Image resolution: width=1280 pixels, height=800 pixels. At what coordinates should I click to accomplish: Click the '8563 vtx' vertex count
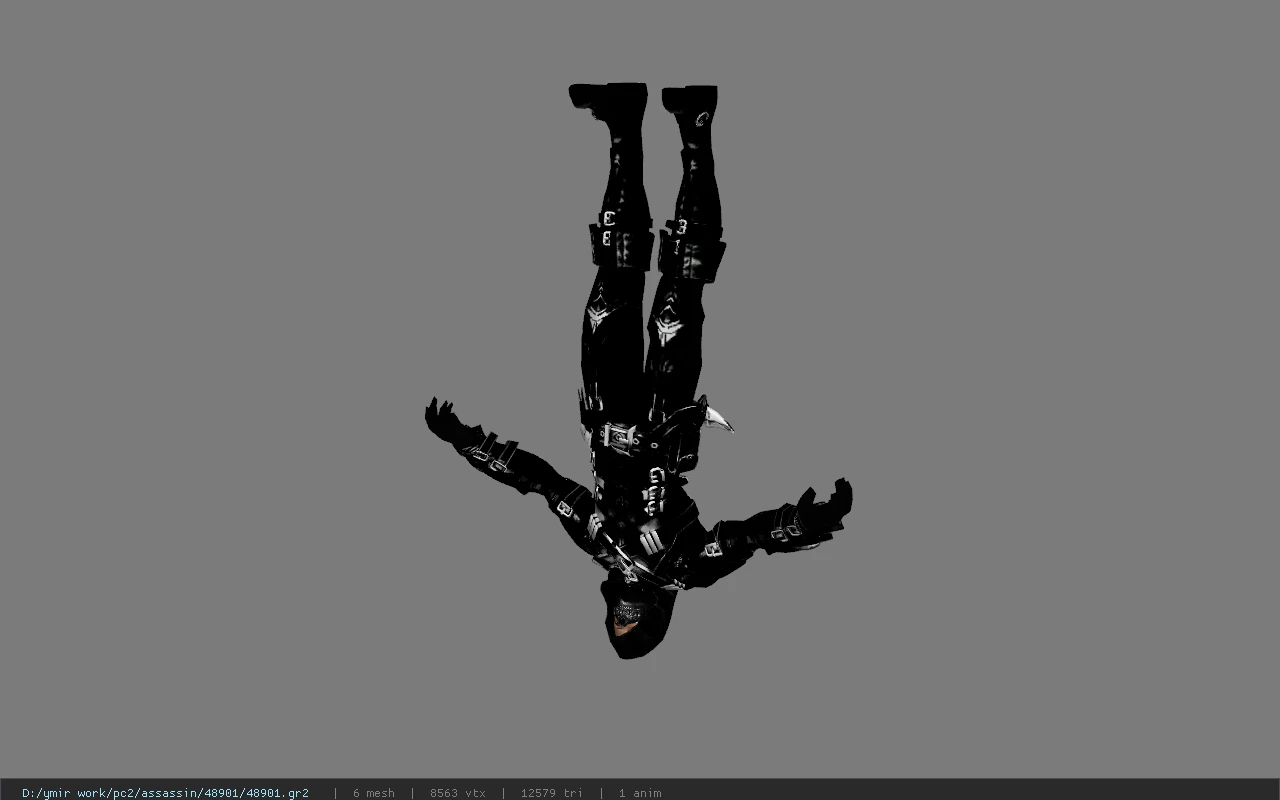click(x=458, y=793)
